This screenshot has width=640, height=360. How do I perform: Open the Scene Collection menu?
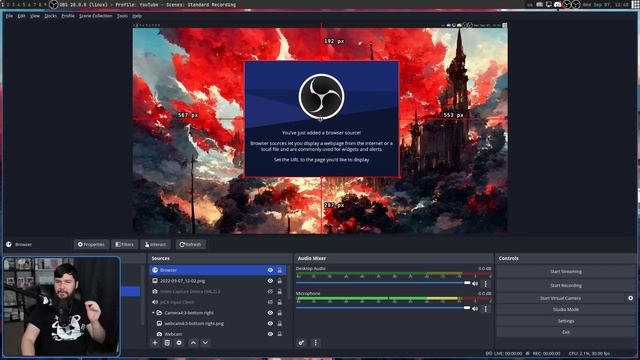(x=96, y=16)
